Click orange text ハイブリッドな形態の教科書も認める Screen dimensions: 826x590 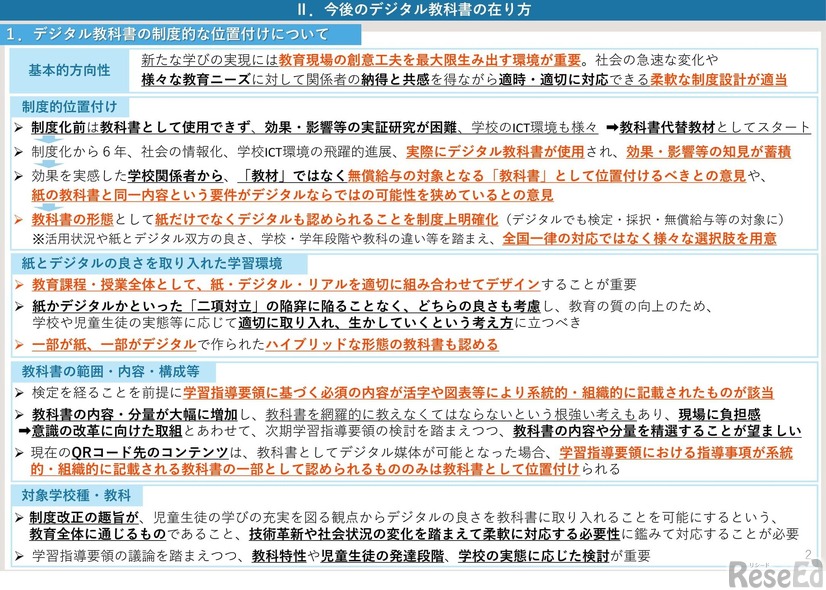point(382,345)
